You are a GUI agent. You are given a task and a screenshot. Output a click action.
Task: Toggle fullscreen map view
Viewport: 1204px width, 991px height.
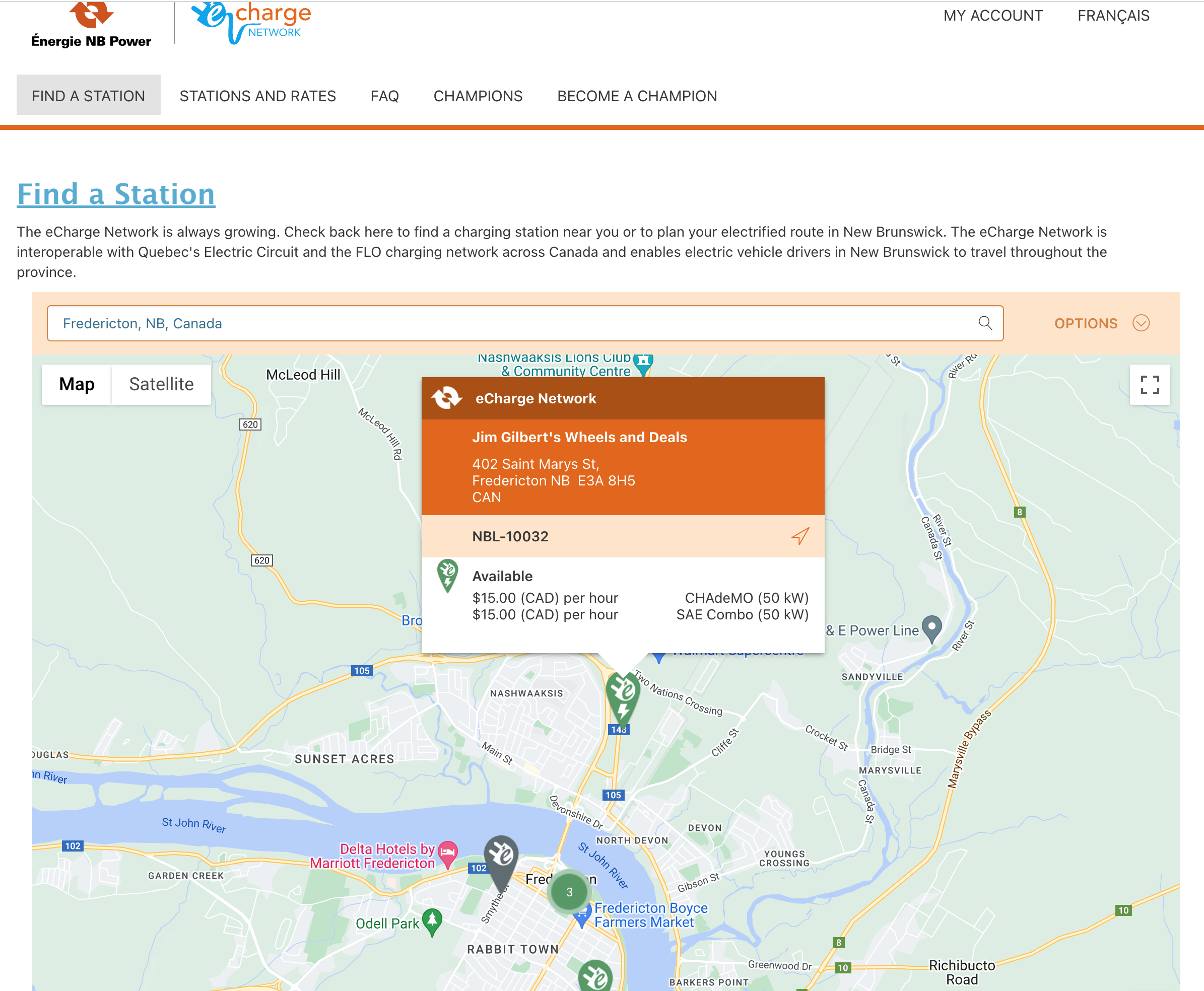pyautogui.click(x=1149, y=385)
